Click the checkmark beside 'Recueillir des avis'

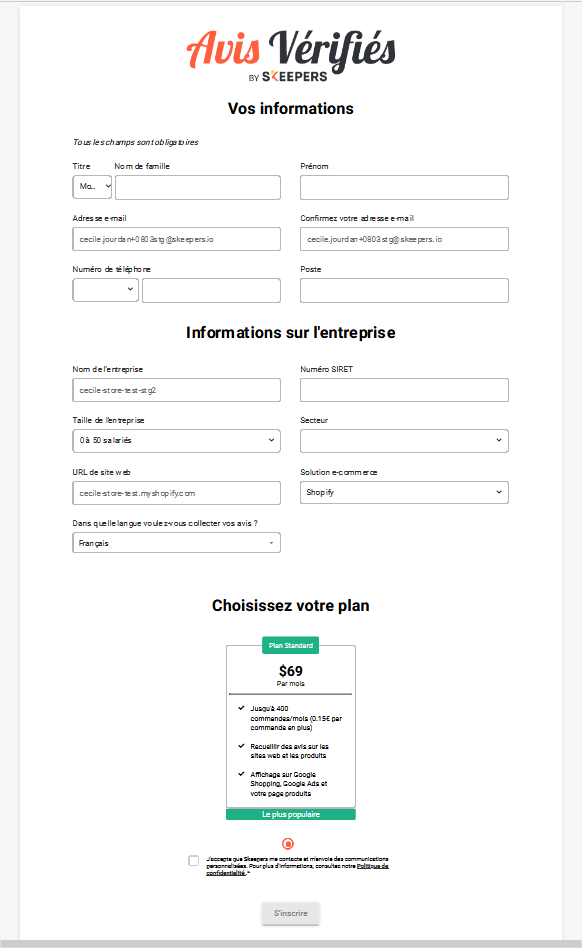point(241,746)
